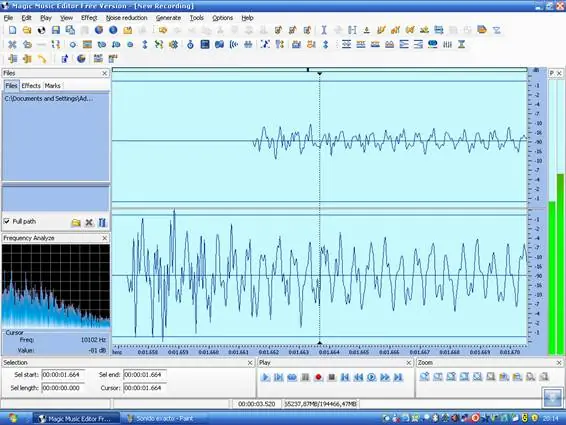Viewport: 566px width, 425px height.
Task: Click the CD disc icon in top toolbar
Action: coord(42,30)
